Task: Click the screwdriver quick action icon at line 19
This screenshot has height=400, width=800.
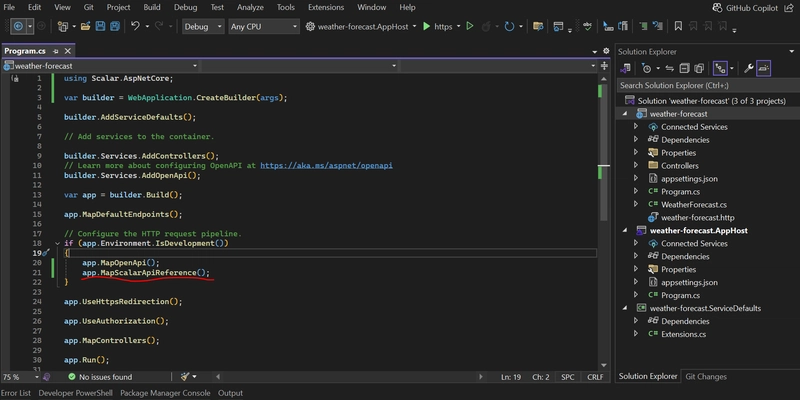Action: pyautogui.click(x=45, y=253)
